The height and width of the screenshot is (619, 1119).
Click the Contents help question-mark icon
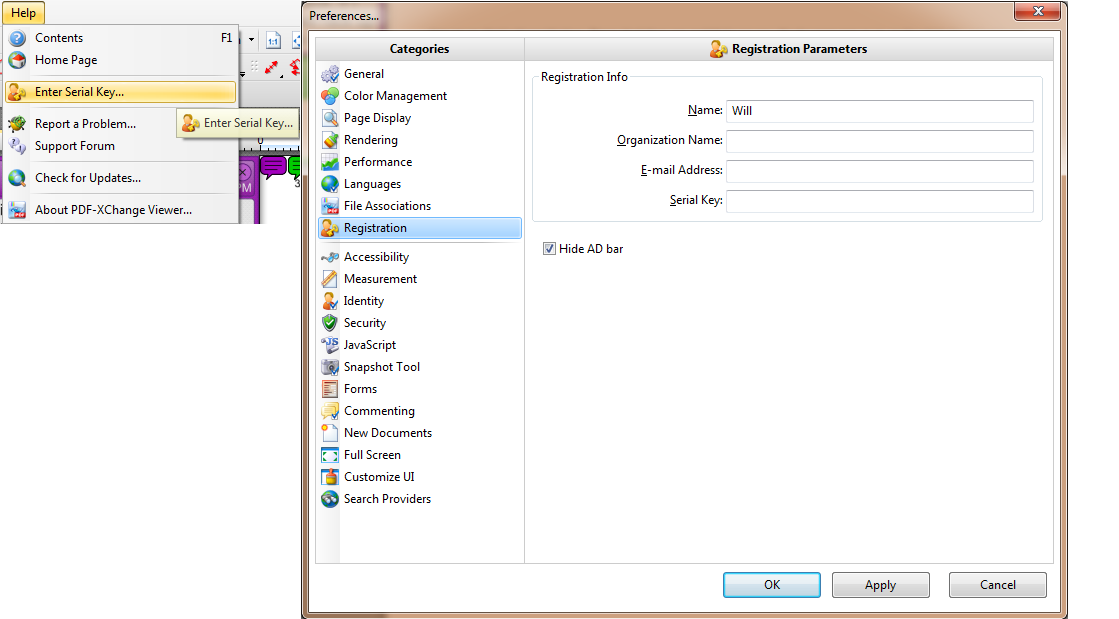pyautogui.click(x=17, y=38)
